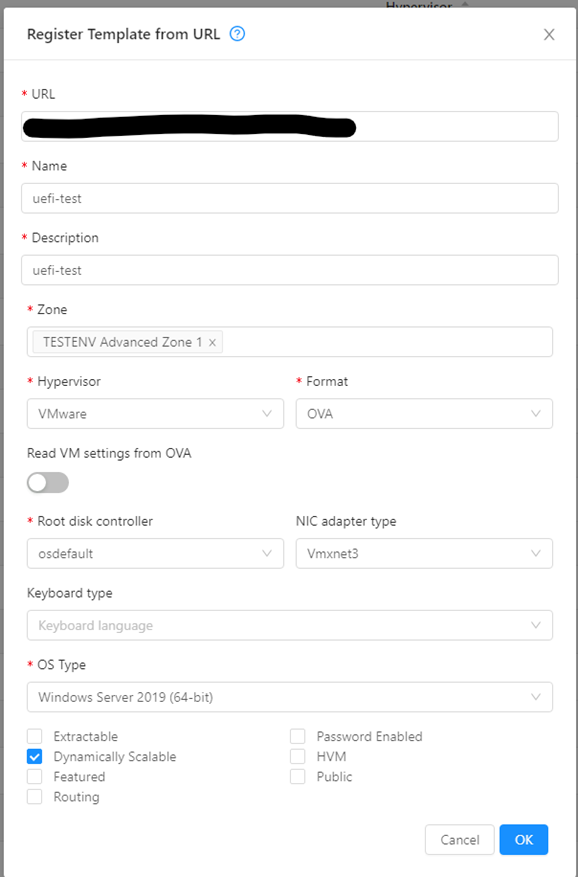Expand the Format dropdown showing OVA
This screenshot has height=877, width=578.
[x=424, y=414]
